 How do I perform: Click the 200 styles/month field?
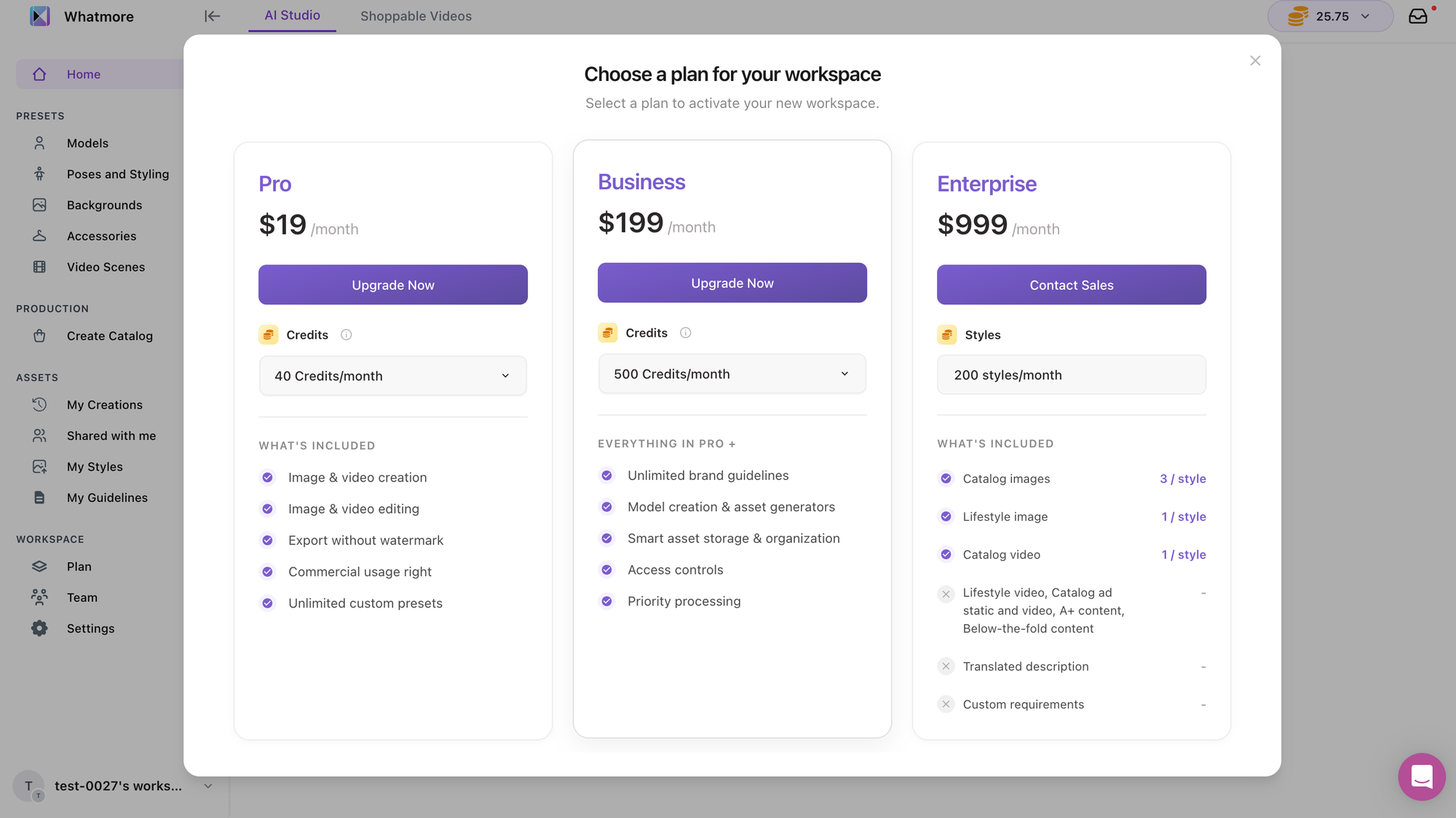point(1072,375)
